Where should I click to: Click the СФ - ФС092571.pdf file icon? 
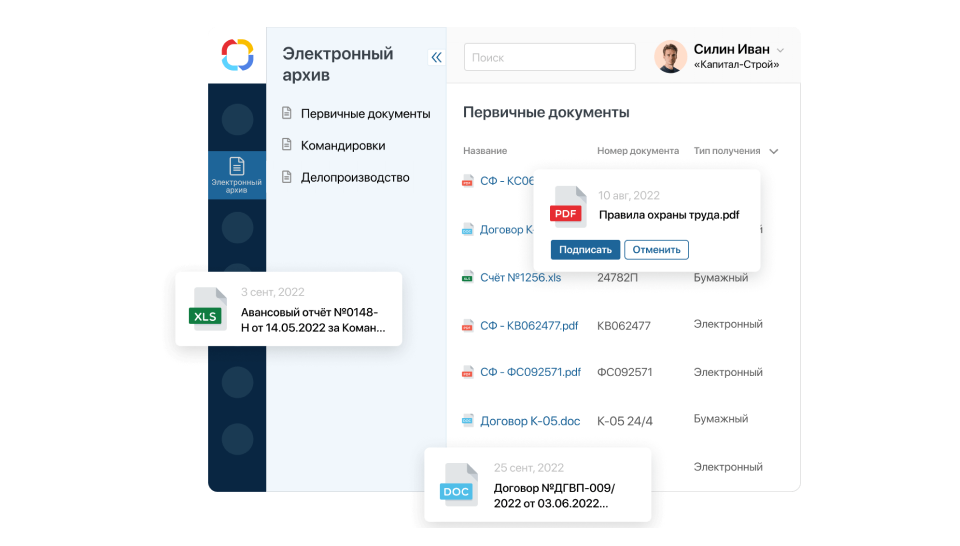point(467,372)
